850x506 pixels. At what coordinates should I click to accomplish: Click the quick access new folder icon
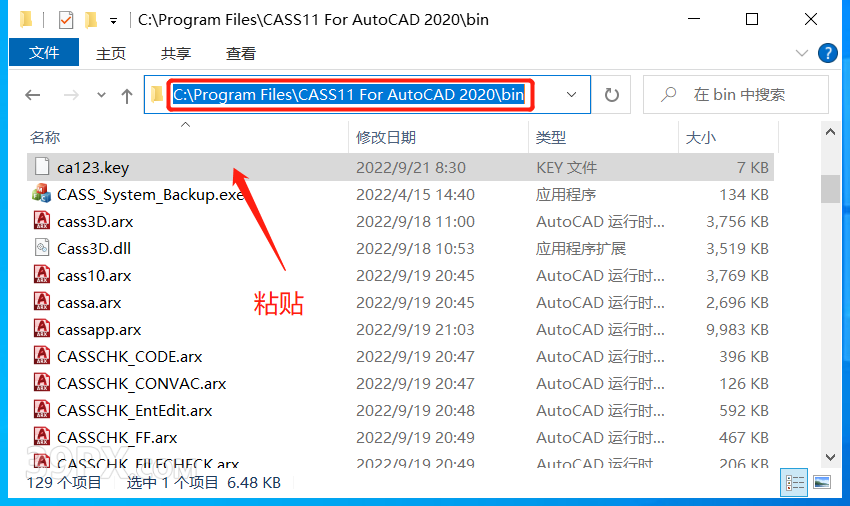pos(91,20)
